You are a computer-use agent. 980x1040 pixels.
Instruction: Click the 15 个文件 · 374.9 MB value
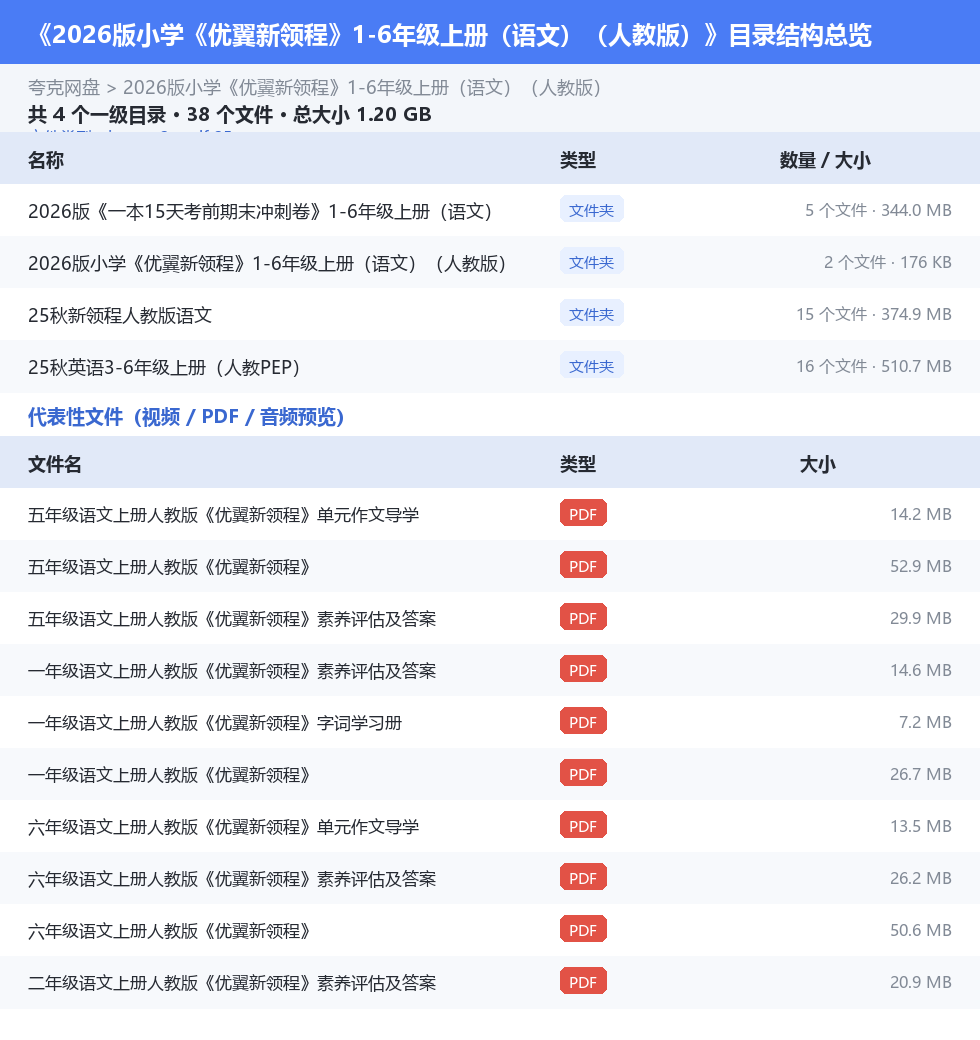pyautogui.click(x=873, y=314)
